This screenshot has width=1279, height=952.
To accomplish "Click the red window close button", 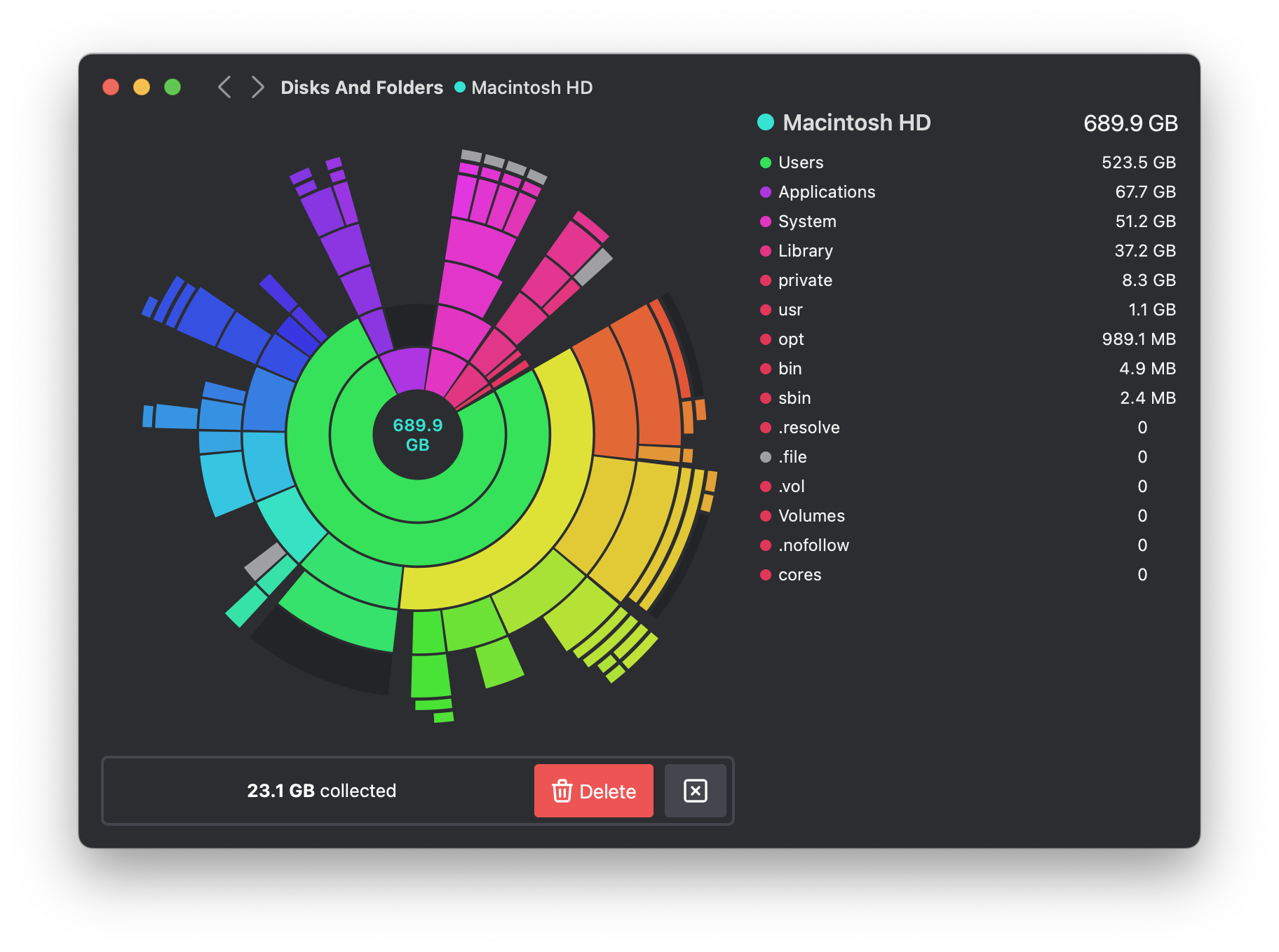I will [111, 87].
